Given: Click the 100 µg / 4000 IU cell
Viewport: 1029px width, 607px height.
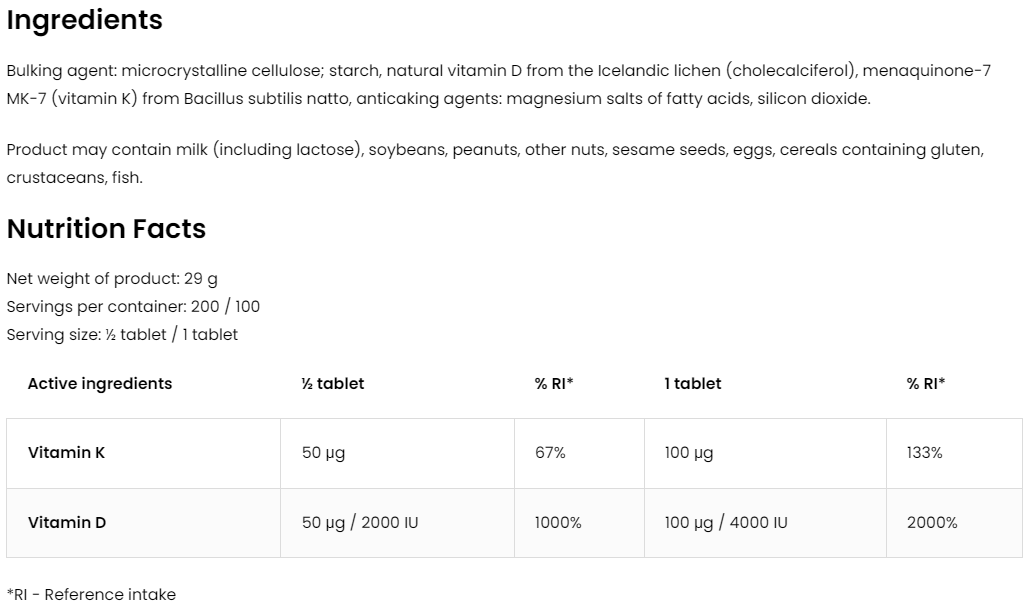Looking at the screenshot, I should coord(726,523).
